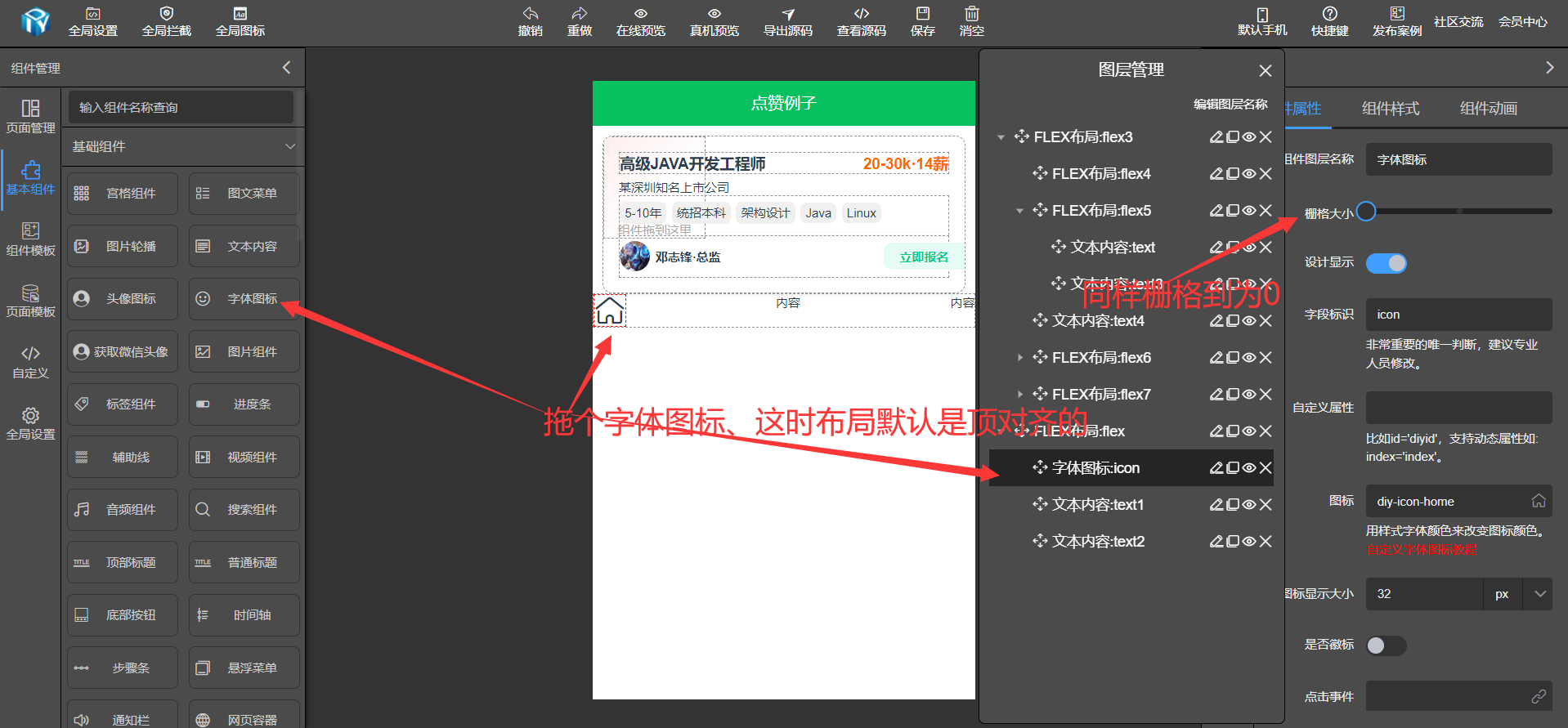The height and width of the screenshot is (728, 1568).
Task: Open 快捷键 shortcuts help
Action: pyautogui.click(x=1329, y=21)
